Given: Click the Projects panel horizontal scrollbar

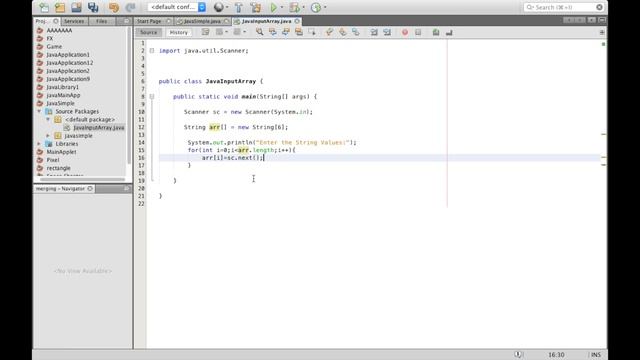Looking at the screenshot, I should coord(82,179).
